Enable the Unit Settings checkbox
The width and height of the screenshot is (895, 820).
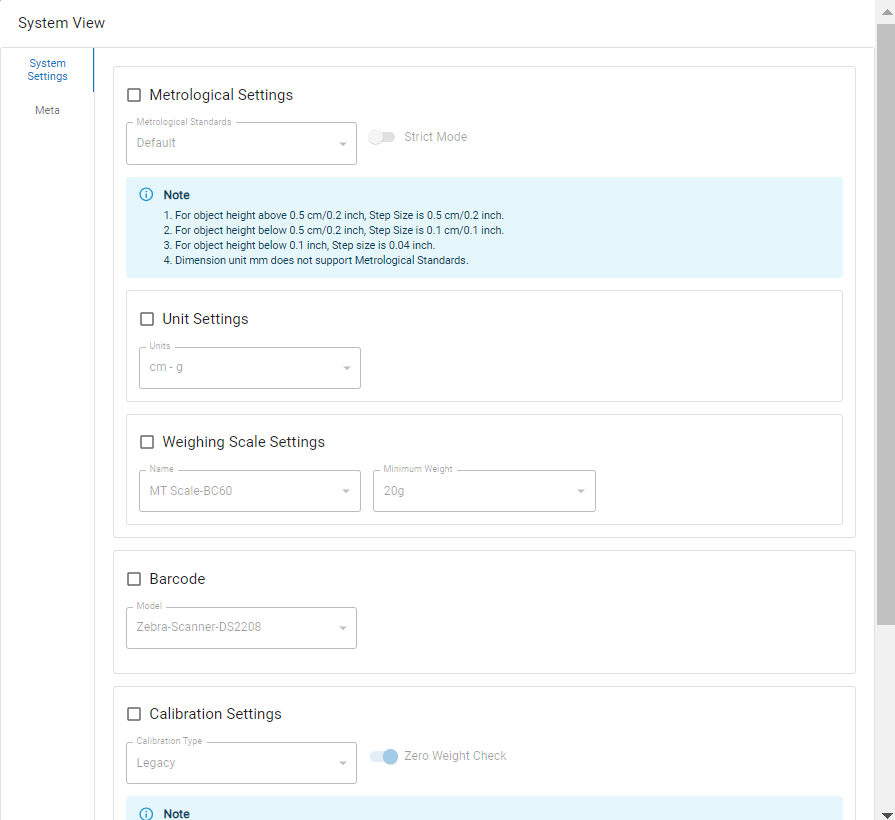(147, 319)
